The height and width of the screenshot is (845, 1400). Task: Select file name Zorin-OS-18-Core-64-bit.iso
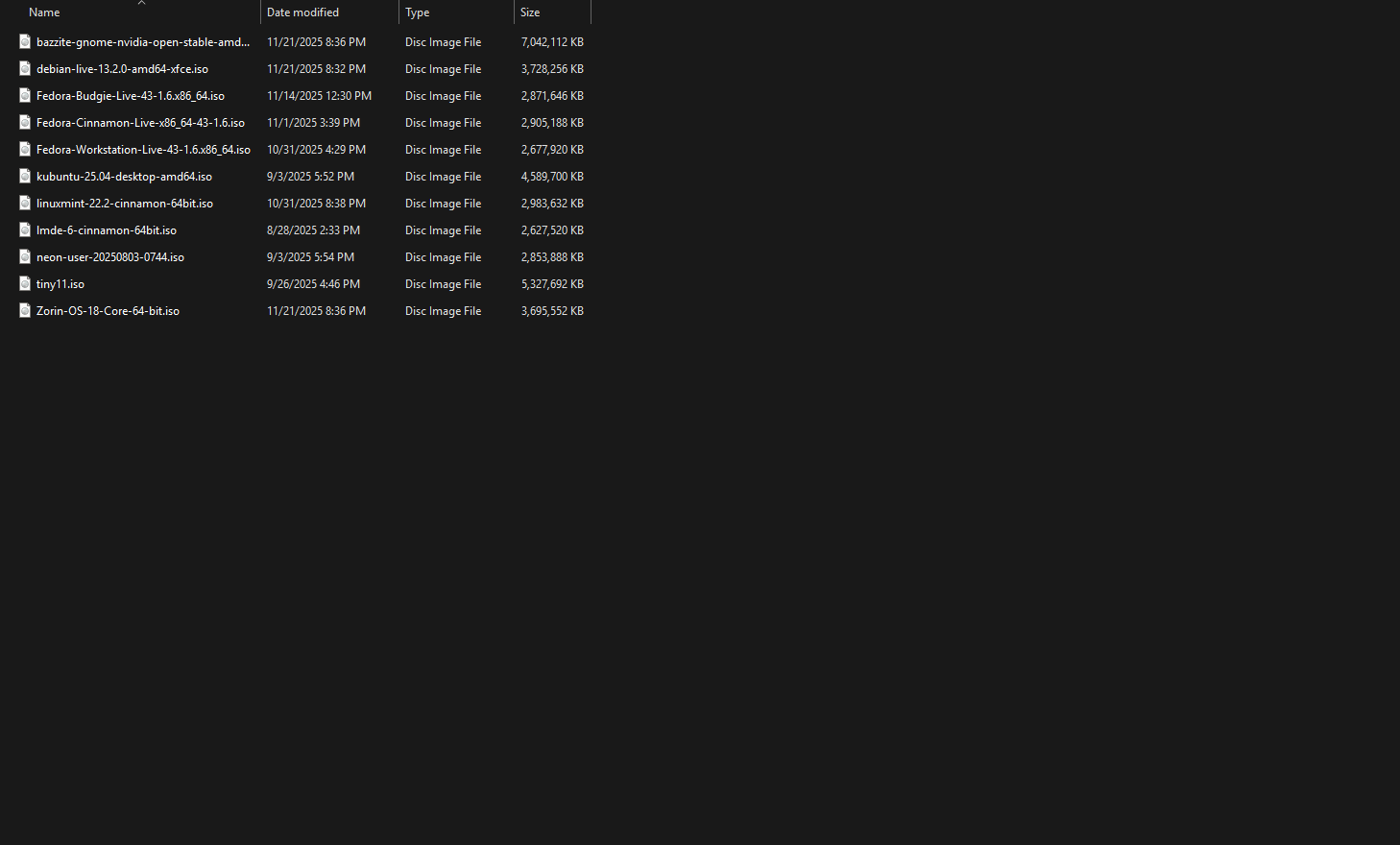pos(108,311)
